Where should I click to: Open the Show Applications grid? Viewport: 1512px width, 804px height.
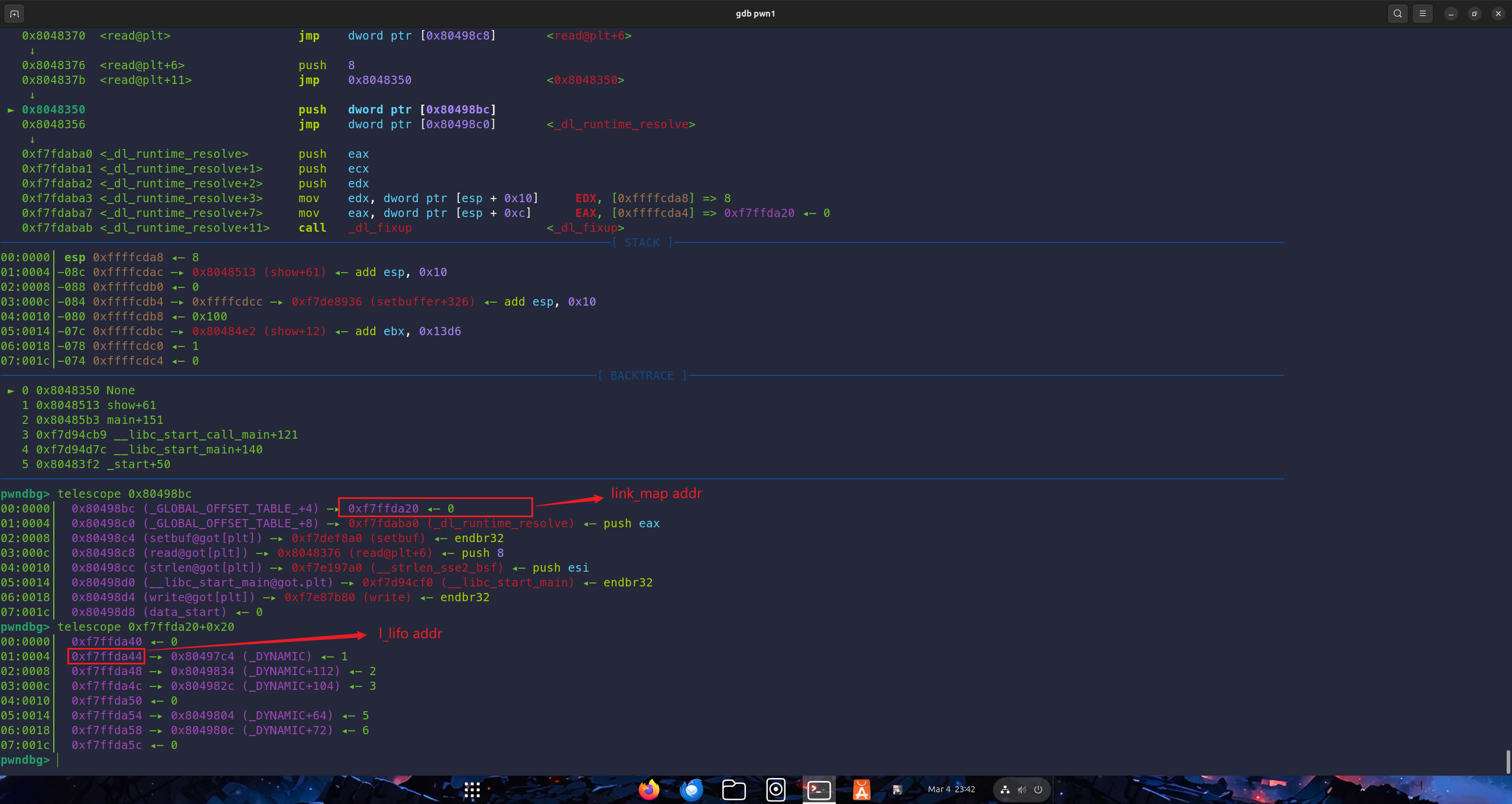(x=472, y=790)
